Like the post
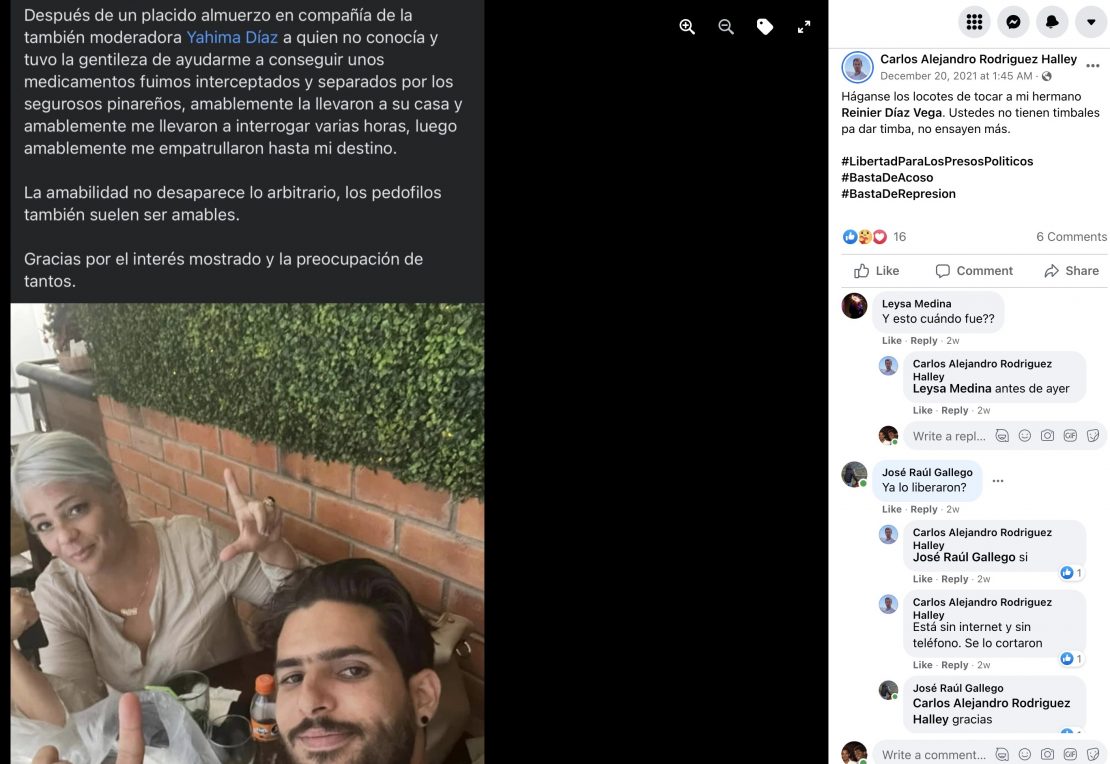Viewport: 1110px width, 764px height. [876, 270]
